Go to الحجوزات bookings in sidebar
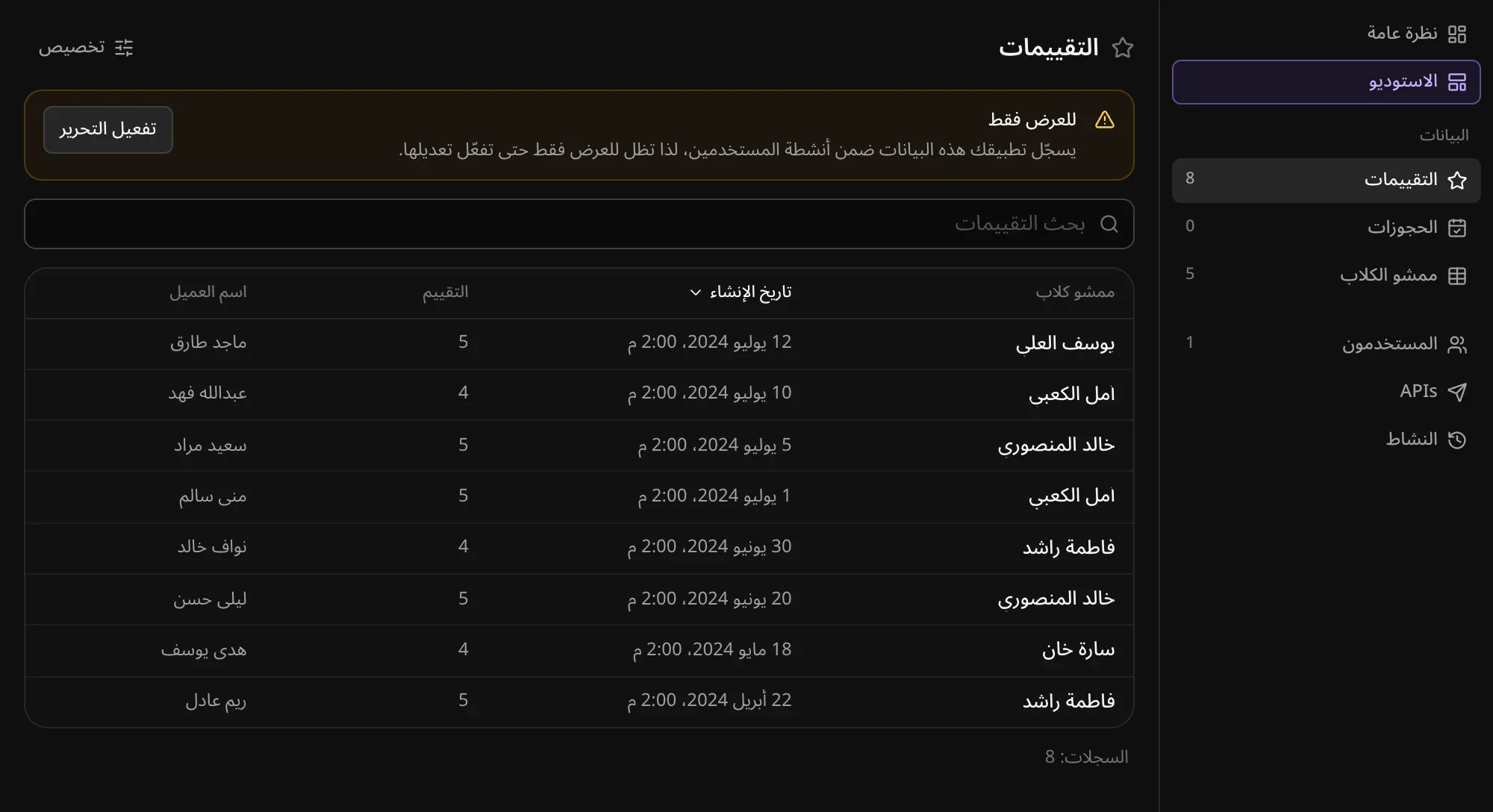This screenshot has height=812, width=1493. pos(1326,227)
